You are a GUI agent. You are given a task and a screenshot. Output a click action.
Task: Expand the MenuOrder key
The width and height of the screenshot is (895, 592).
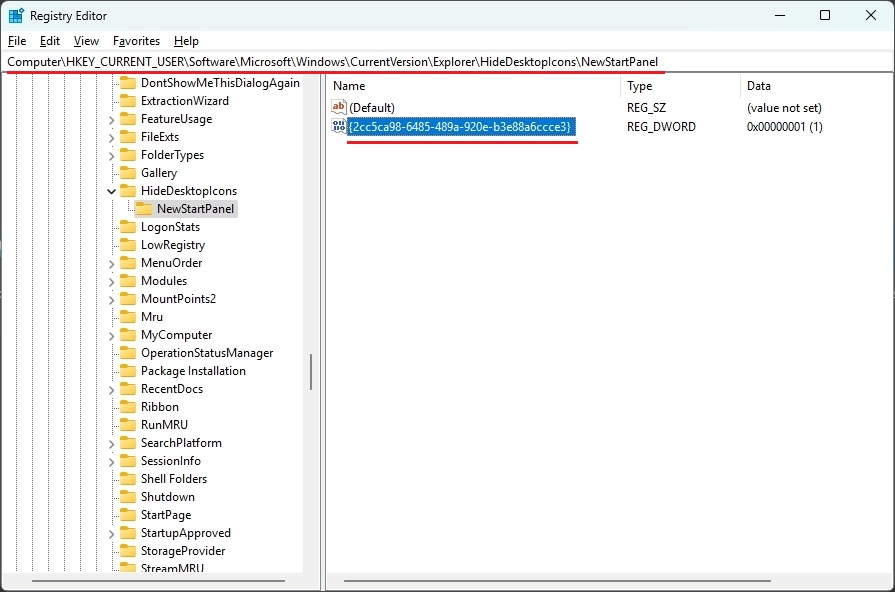point(111,264)
